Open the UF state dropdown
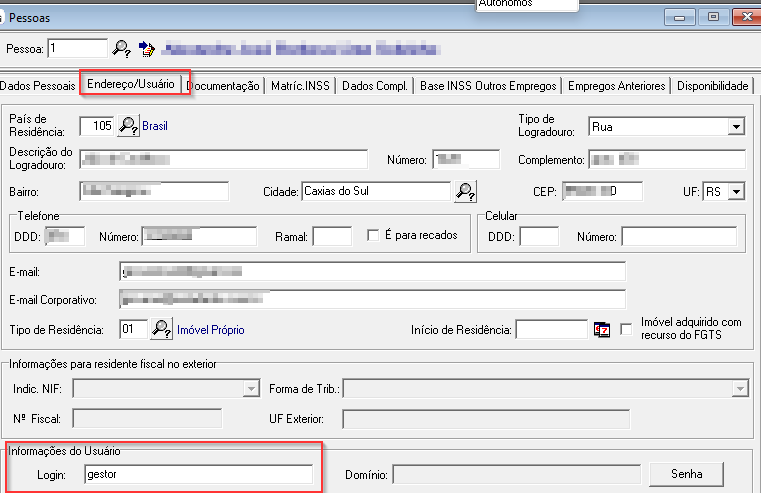This screenshot has width=761, height=493. coord(737,191)
